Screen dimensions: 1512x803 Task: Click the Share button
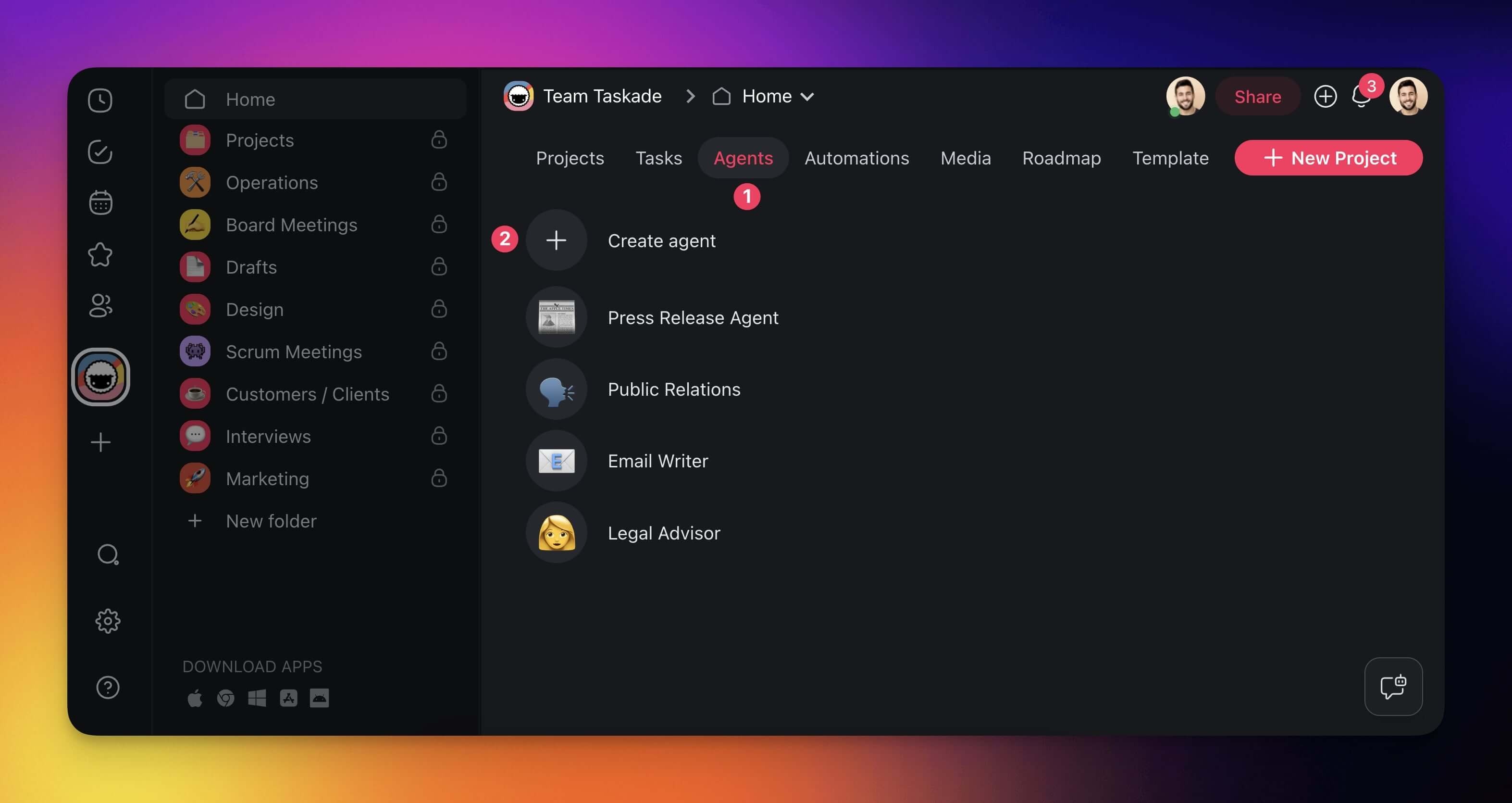[1257, 97]
